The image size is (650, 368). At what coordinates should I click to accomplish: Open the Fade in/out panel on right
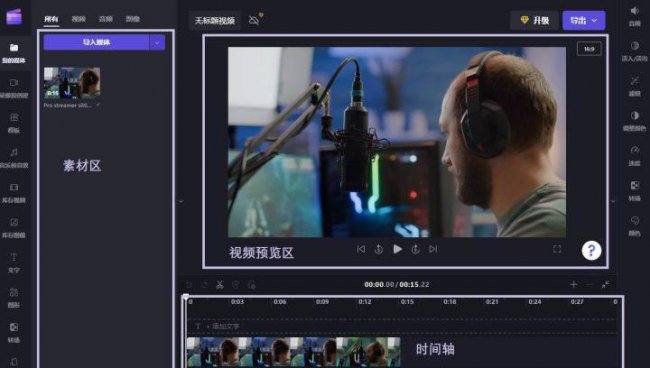click(x=635, y=51)
